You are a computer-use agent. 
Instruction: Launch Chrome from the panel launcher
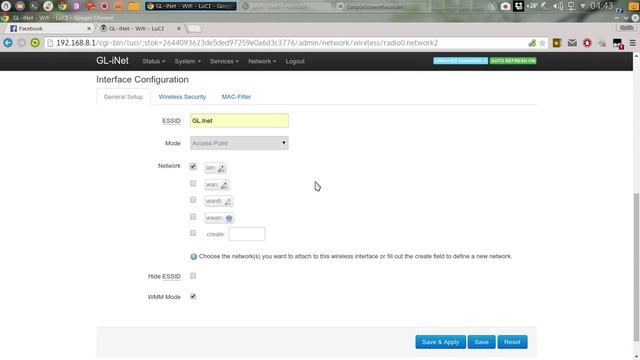pos(62,6)
